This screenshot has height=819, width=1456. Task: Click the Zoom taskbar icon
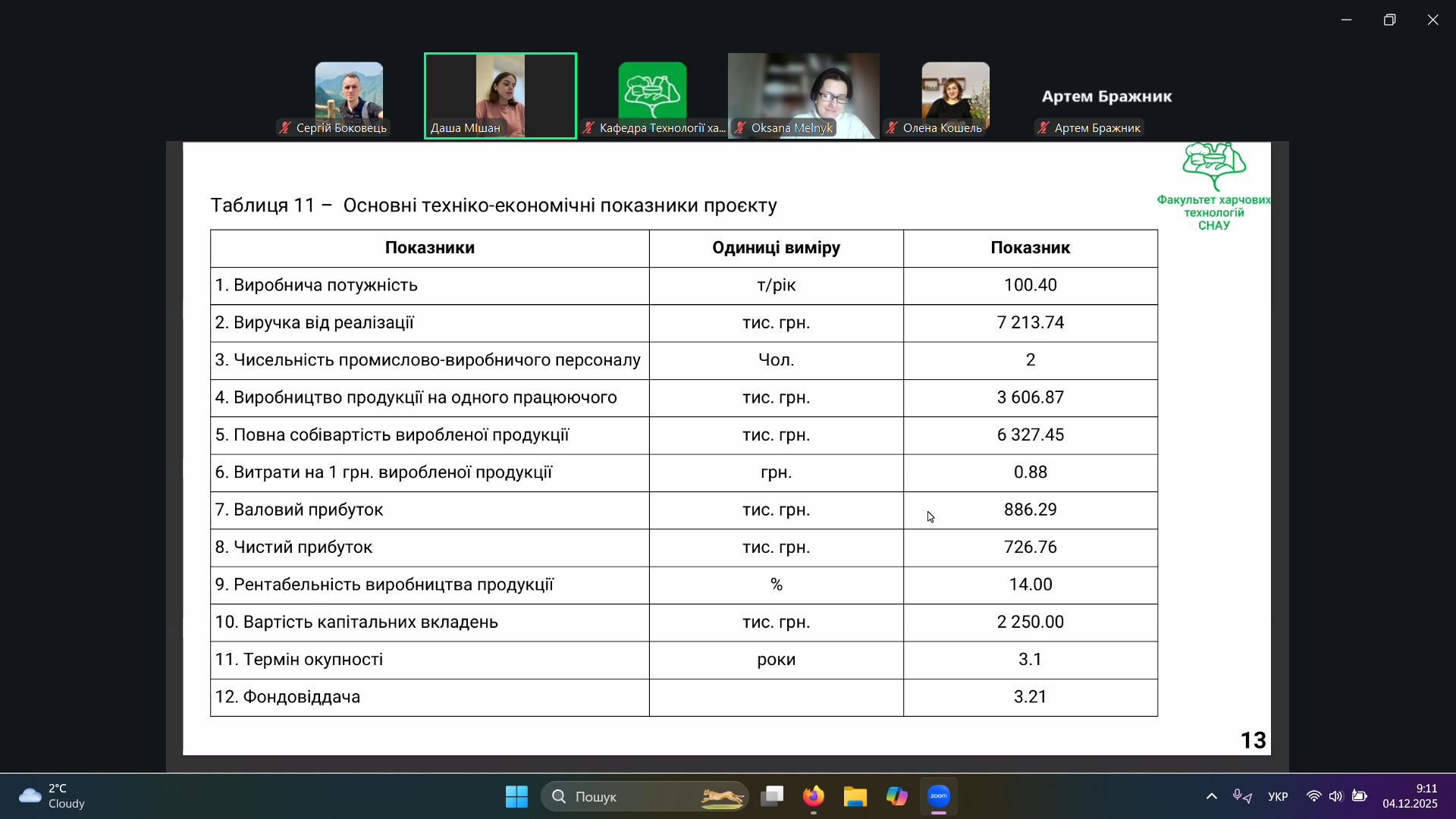click(x=939, y=796)
